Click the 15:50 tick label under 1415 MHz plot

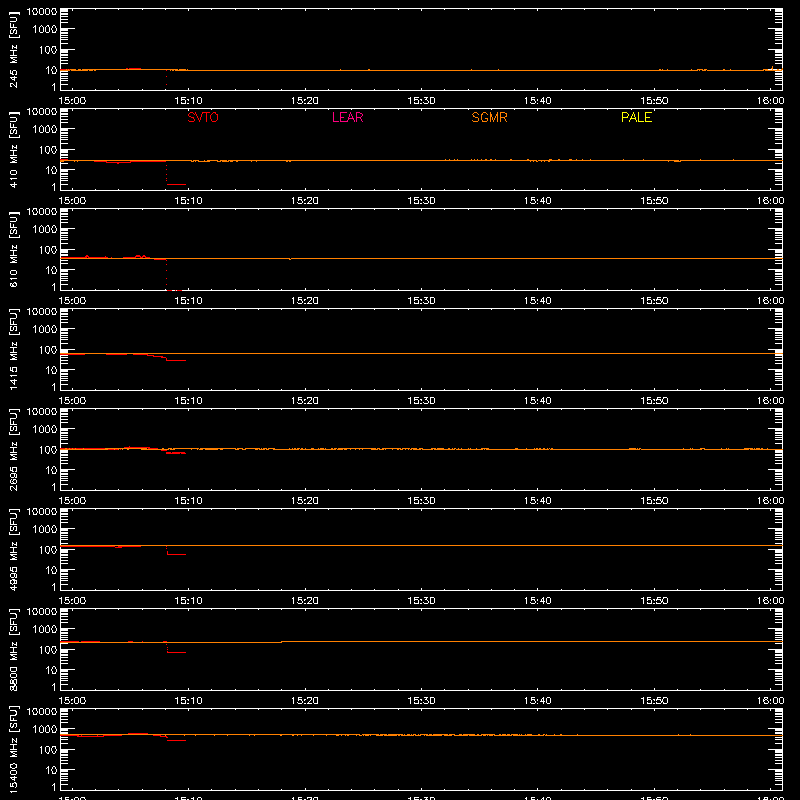point(654,401)
